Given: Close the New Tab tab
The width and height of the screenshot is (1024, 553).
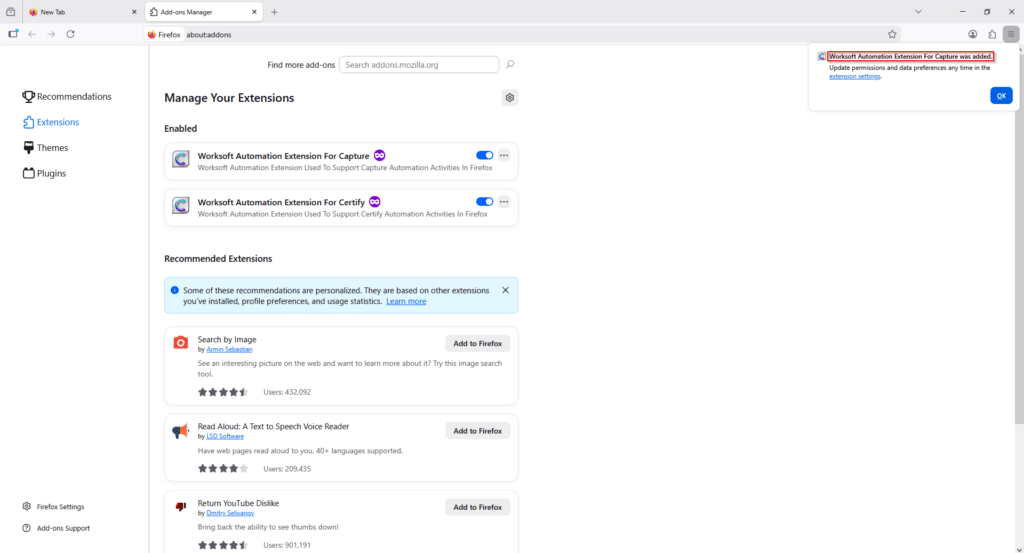Looking at the screenshot, I should [x=134, y=12].
